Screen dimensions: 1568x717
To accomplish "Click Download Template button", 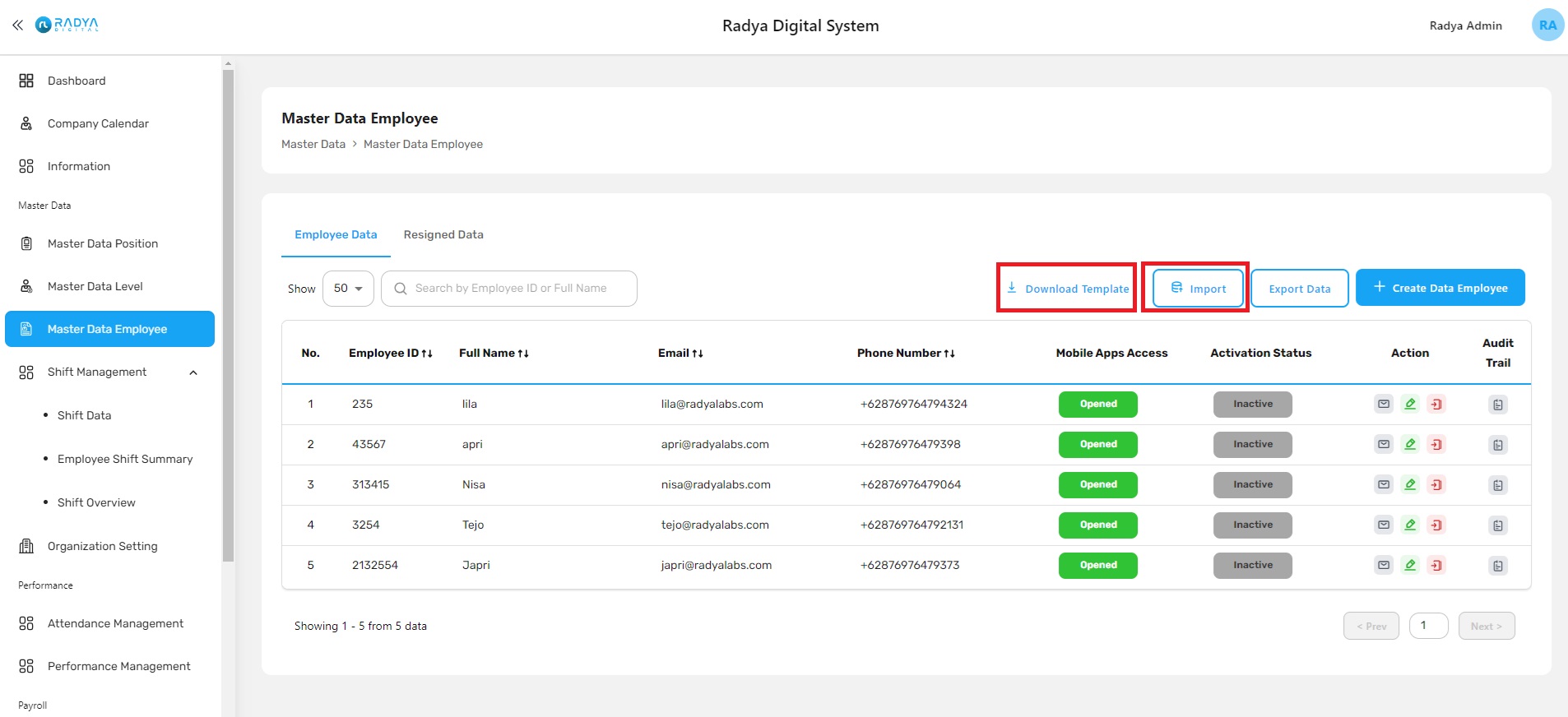I will tap(1067, 289).
